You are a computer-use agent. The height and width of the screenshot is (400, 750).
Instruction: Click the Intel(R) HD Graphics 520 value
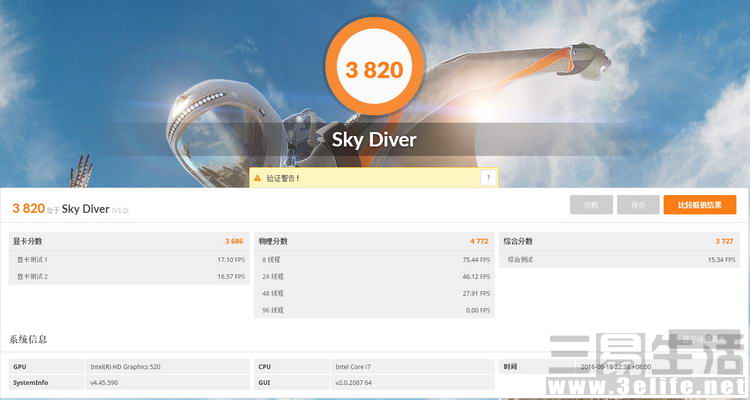coord(125,367)
